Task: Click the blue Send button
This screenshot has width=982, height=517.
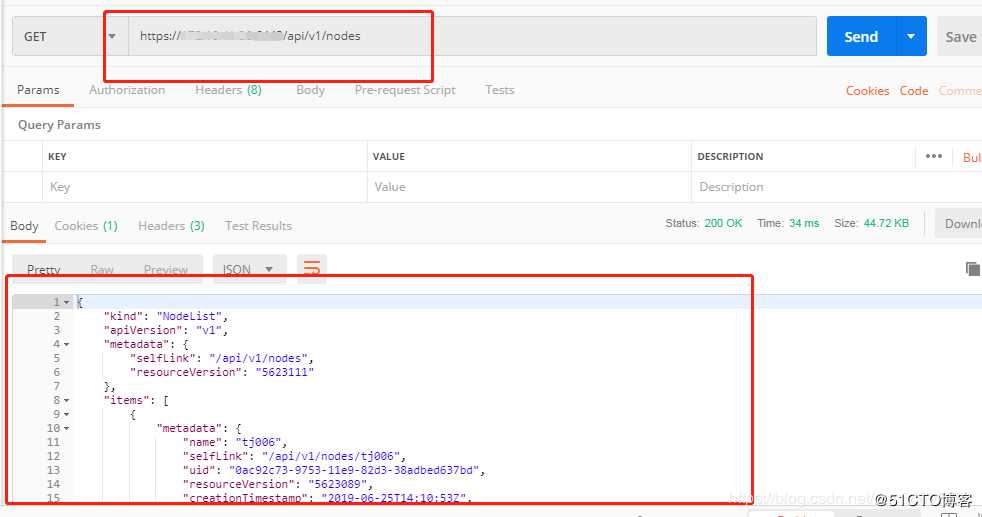Action: [862, 36]
